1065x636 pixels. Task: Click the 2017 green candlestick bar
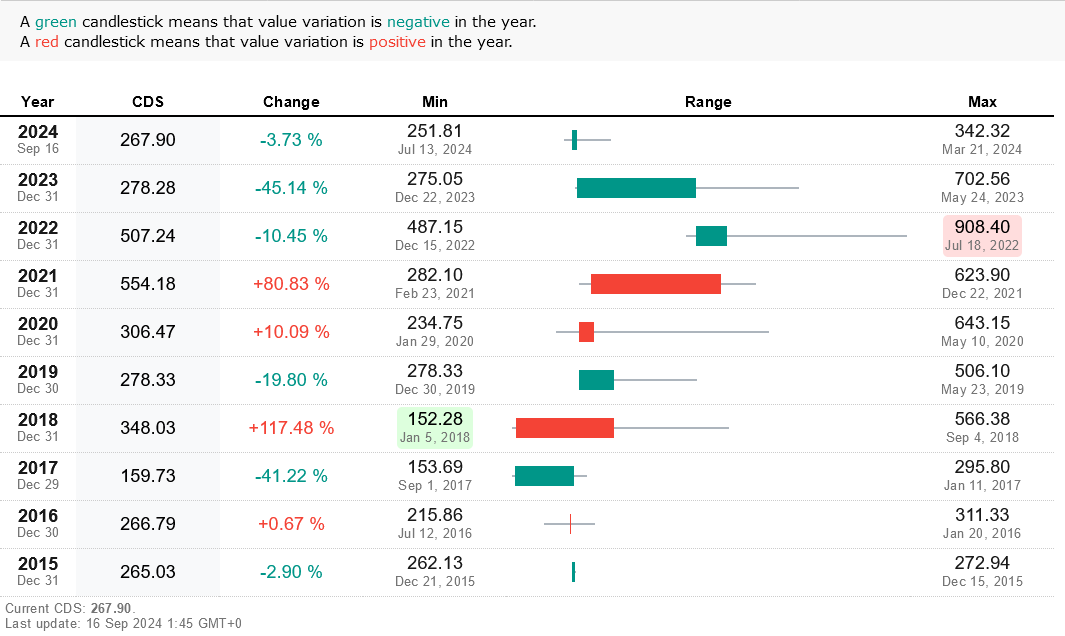544,476
